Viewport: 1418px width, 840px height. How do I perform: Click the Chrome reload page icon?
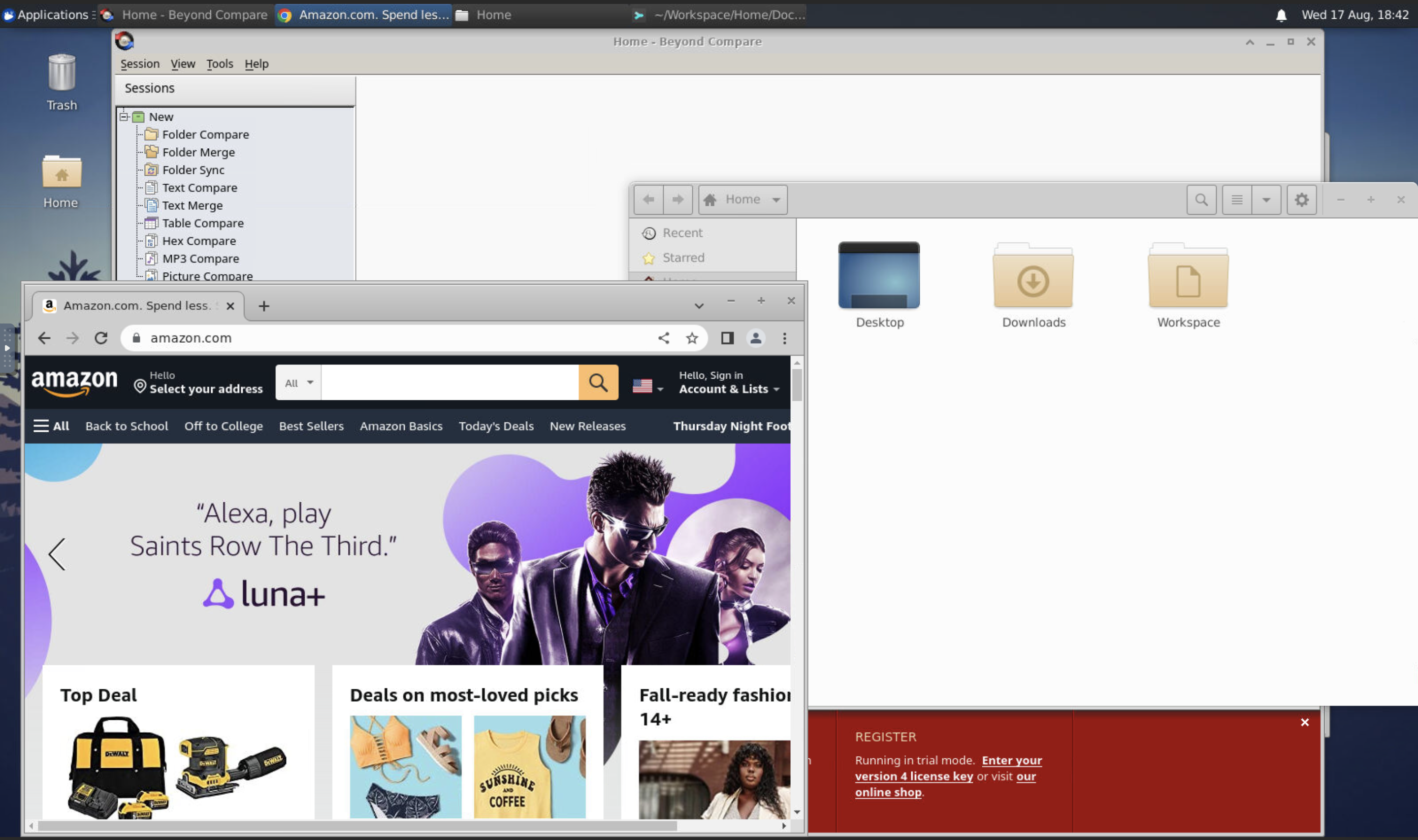101,338
